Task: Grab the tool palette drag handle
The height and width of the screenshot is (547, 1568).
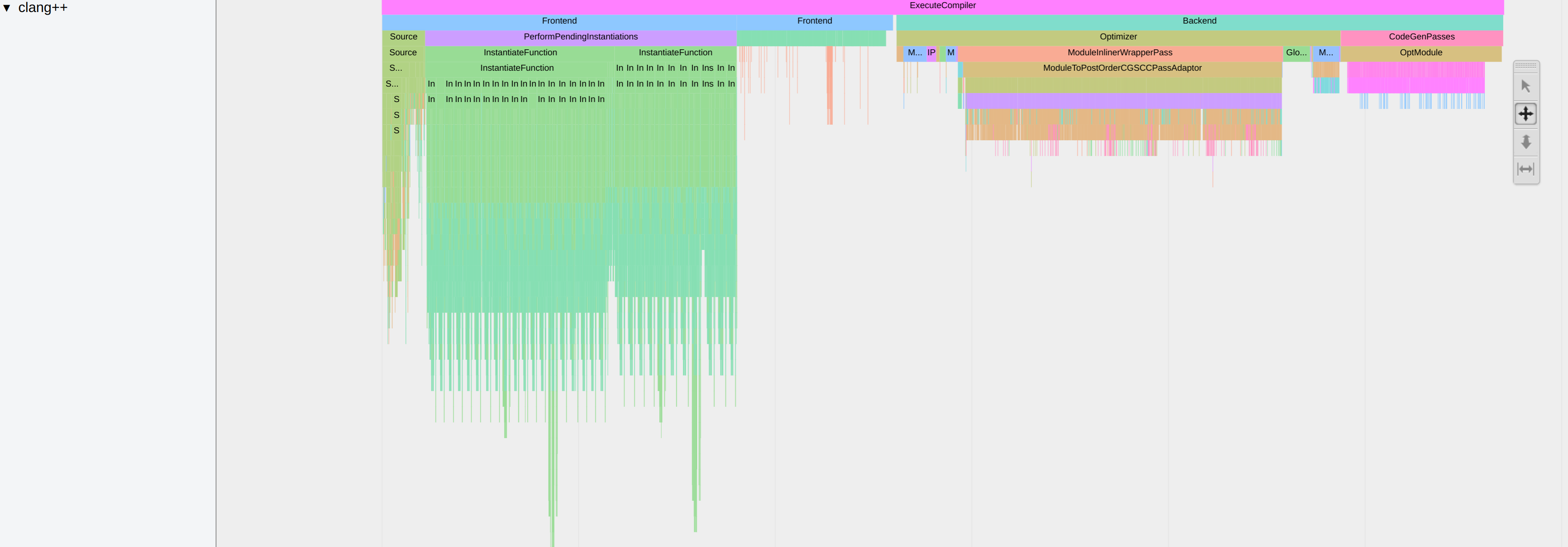Action: 1526,66
